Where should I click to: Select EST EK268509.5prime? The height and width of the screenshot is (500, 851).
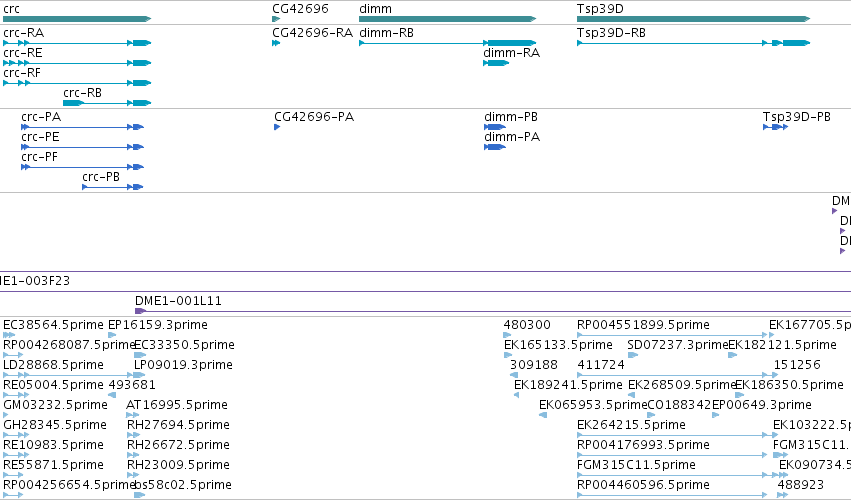[682, 385]
